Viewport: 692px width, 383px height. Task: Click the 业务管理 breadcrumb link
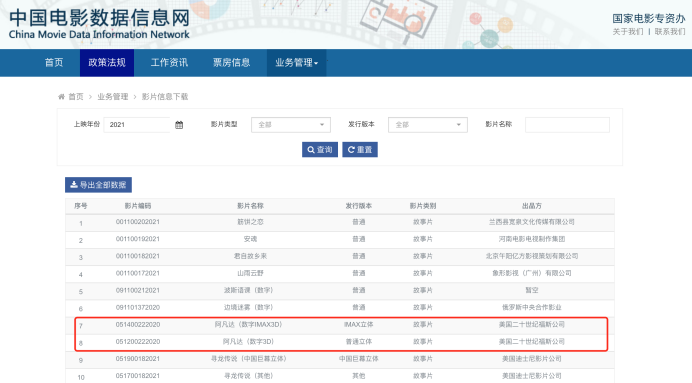coord(113,97)
